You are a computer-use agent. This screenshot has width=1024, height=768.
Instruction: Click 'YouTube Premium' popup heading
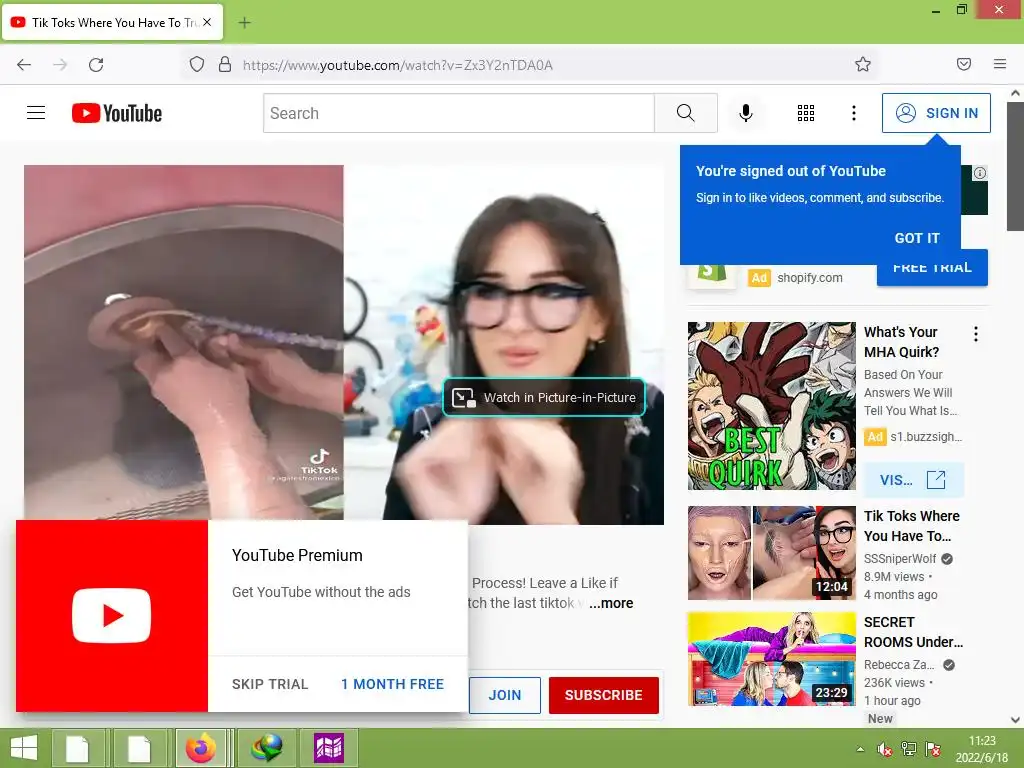click(297, 555)
